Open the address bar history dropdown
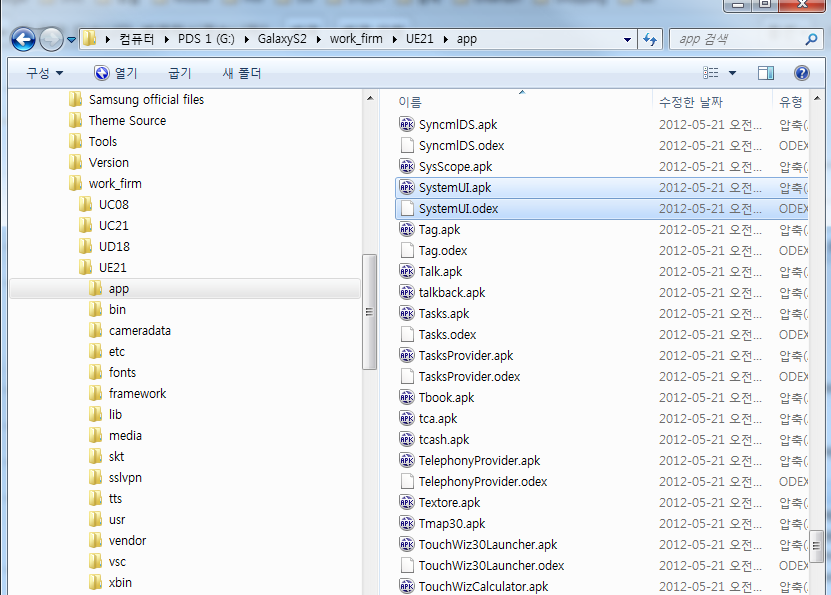Image resolution: width=831 pixels, height=595 pixels. point(627,40)
